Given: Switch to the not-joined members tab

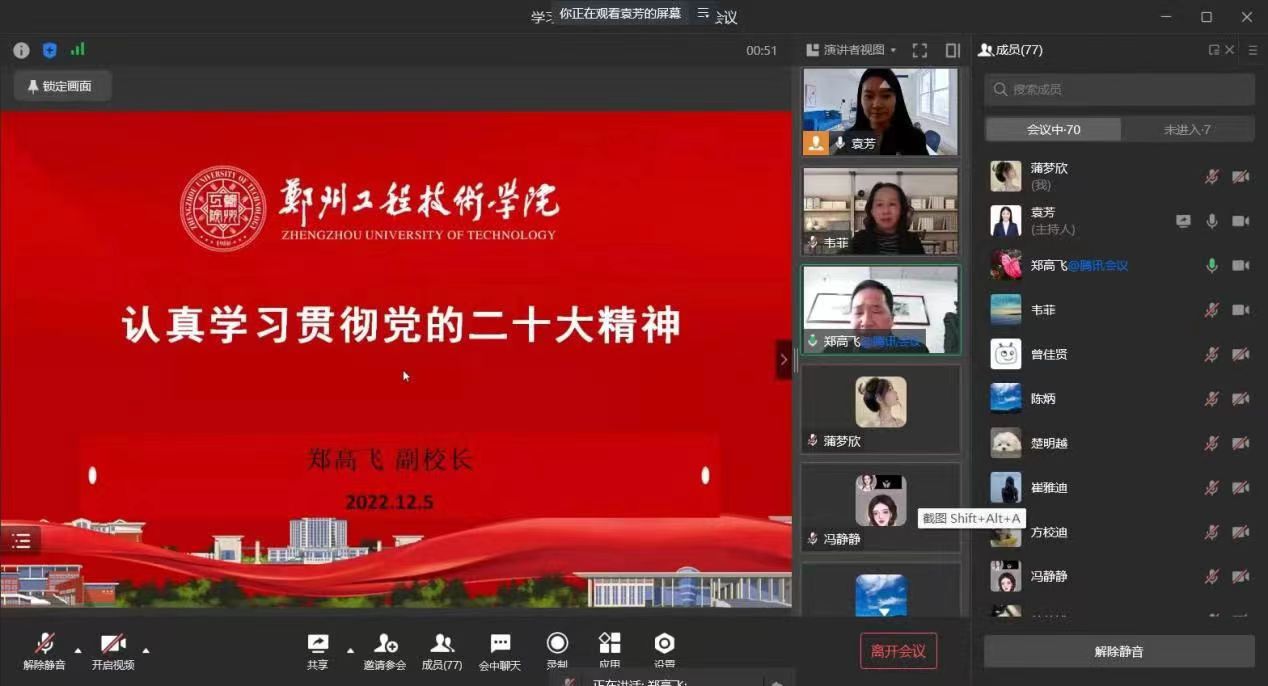Looking at the screenshot, I should point(1187,130).
